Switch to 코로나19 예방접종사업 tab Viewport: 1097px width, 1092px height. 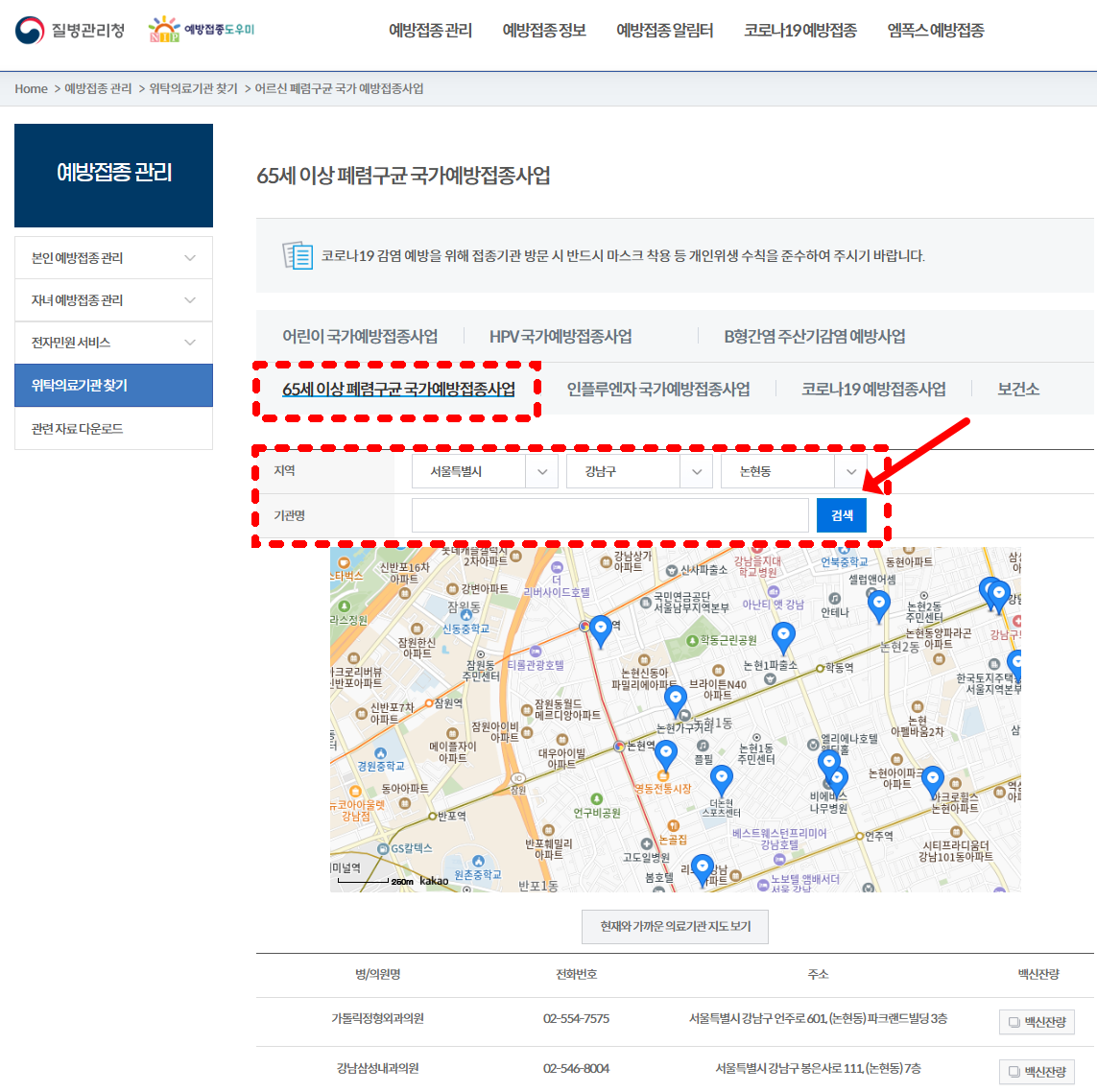coord(873,389)
